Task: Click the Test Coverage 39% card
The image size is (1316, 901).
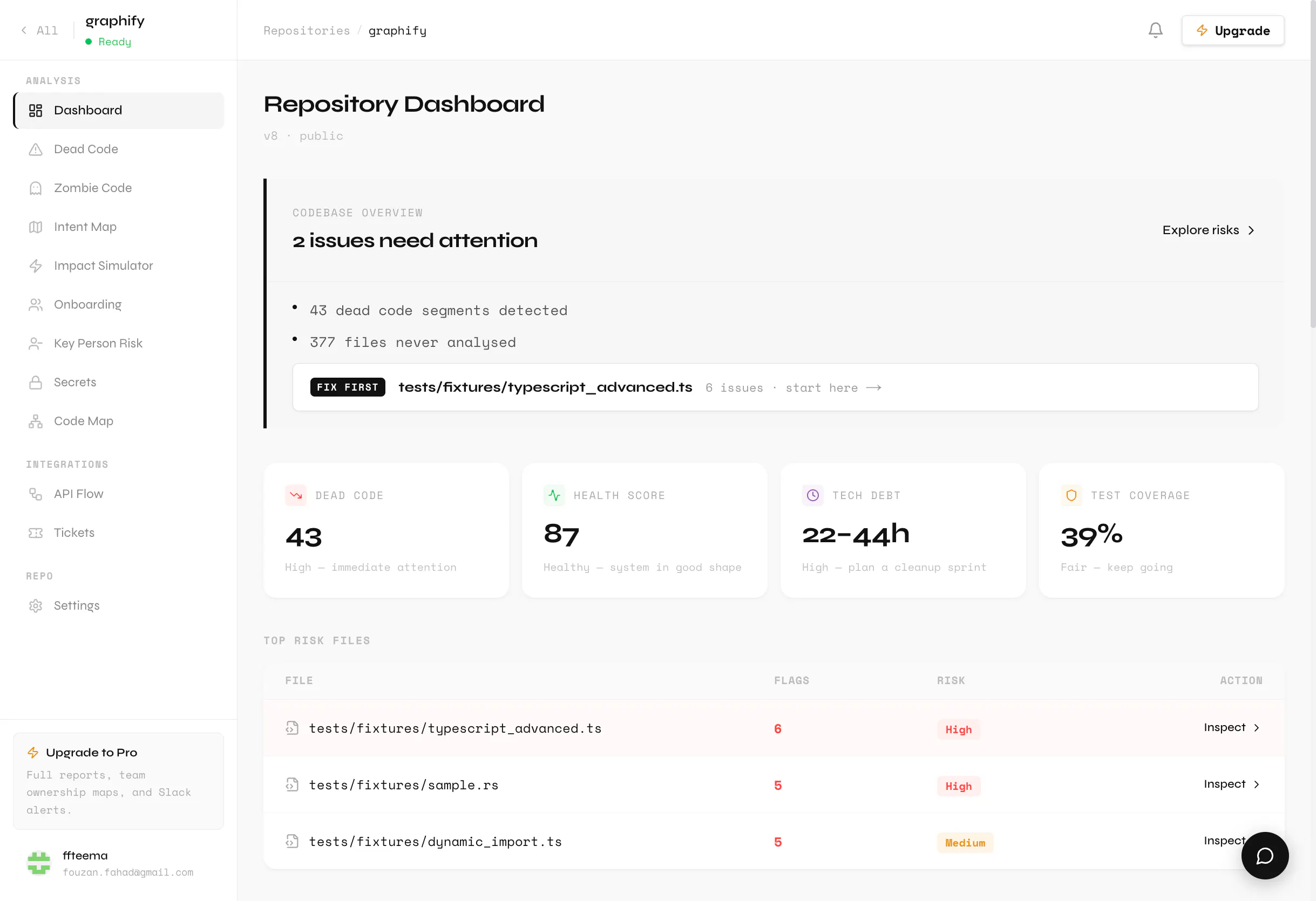Action: pyautogui.click(x=1162, y=530)
